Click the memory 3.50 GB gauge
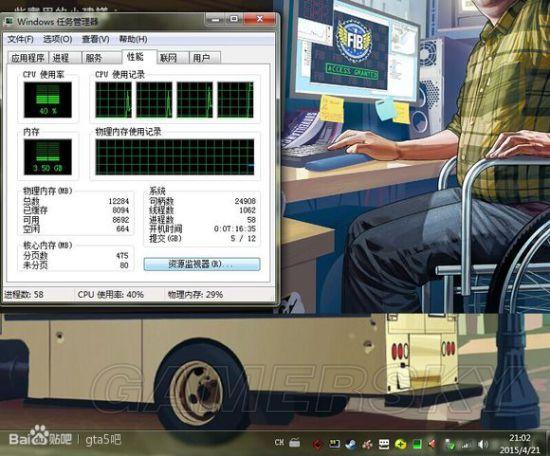This screenshot has width=550, height=456. tap(48, 157)
